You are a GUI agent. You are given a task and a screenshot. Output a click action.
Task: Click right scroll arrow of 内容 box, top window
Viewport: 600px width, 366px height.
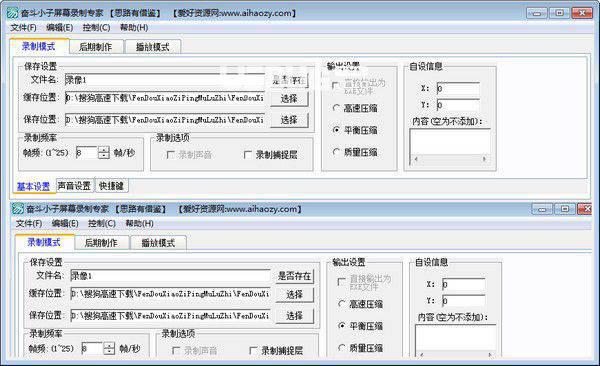point(484,159)
